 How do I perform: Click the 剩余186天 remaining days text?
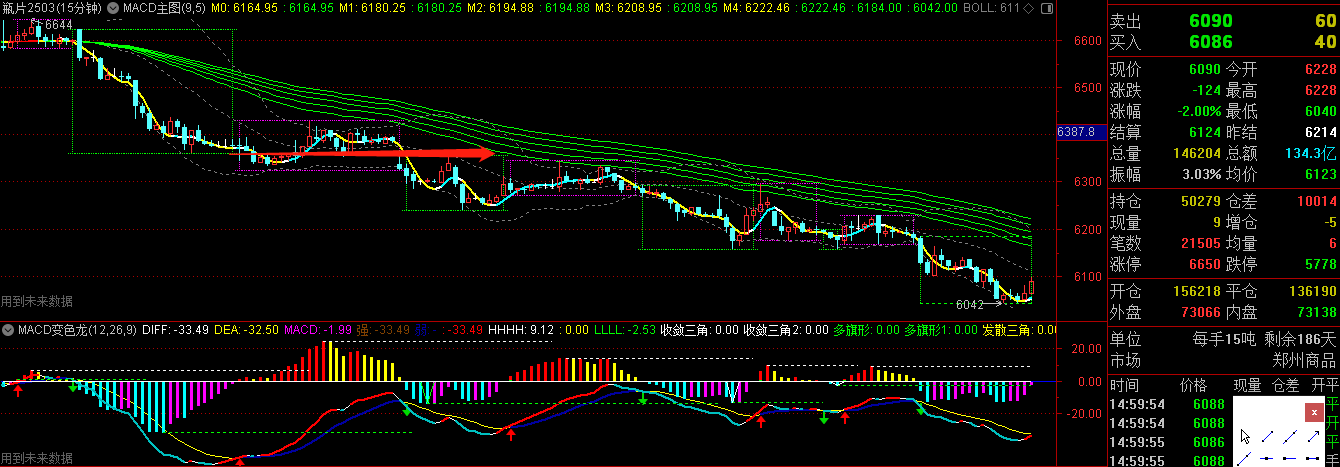point(1299,339)
